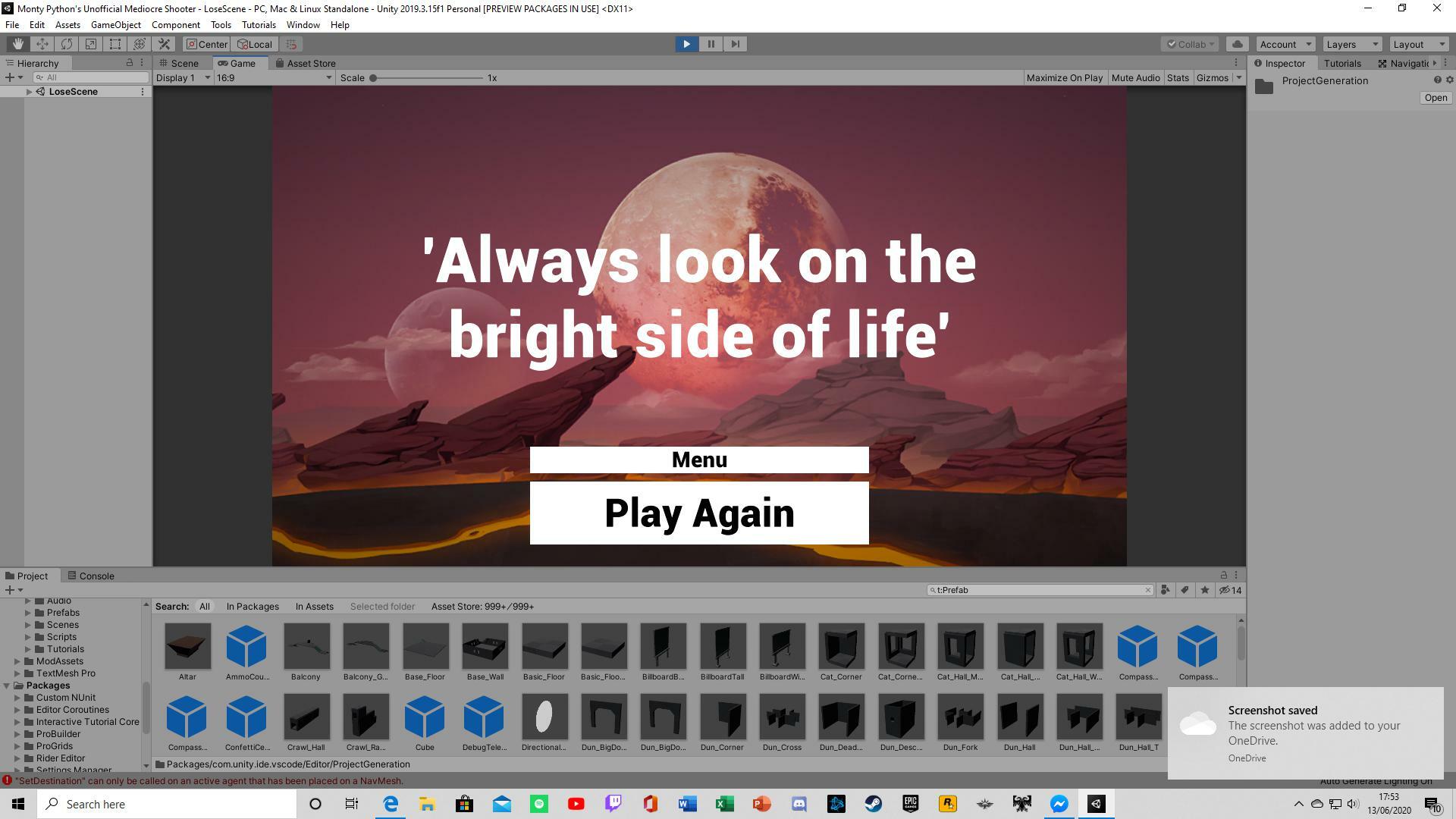Viewport: 1456px width, 819px height.
Task: Click the cloud services icon
Action: (x=1237, y=44)
